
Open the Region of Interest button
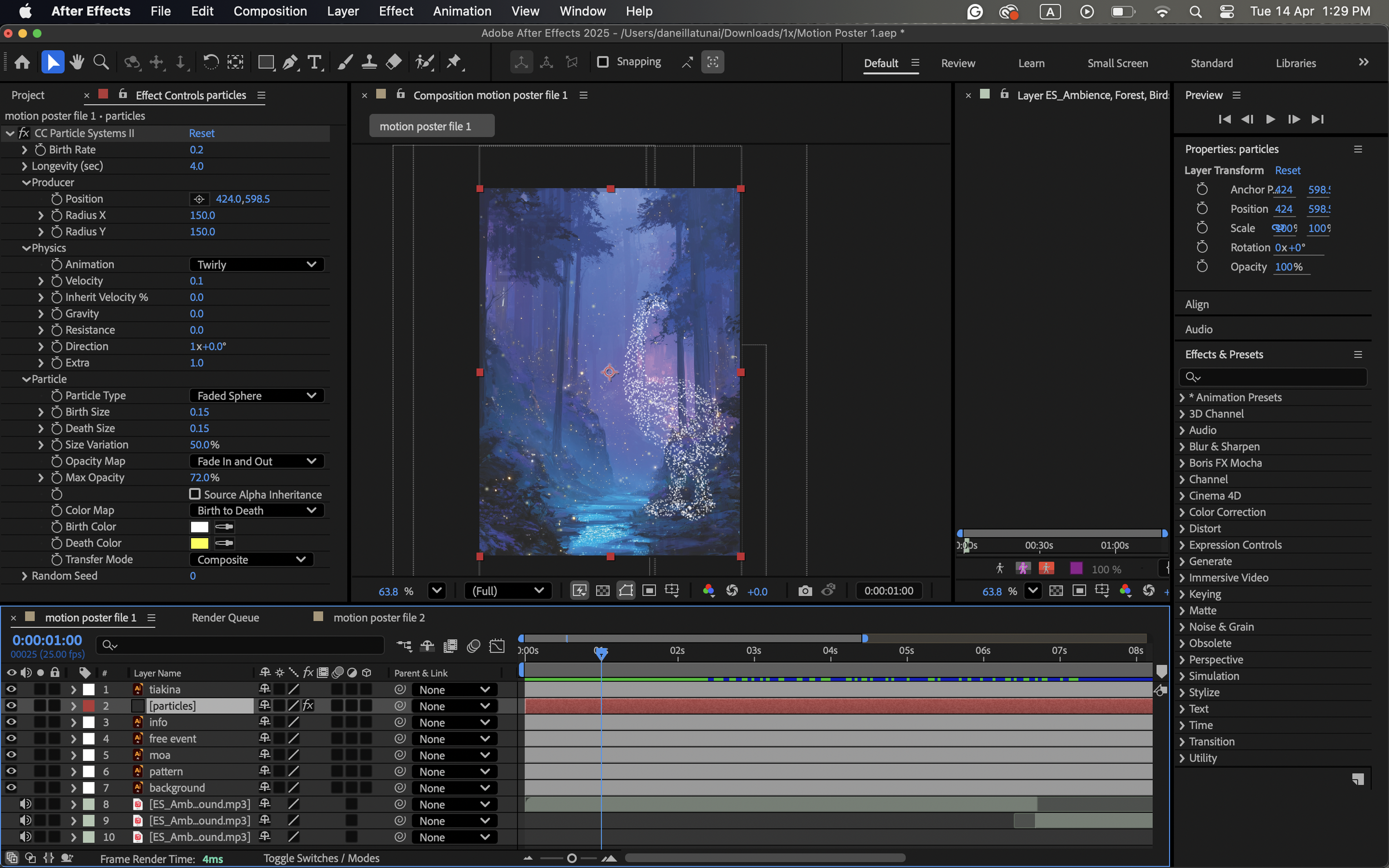(649, 591)
